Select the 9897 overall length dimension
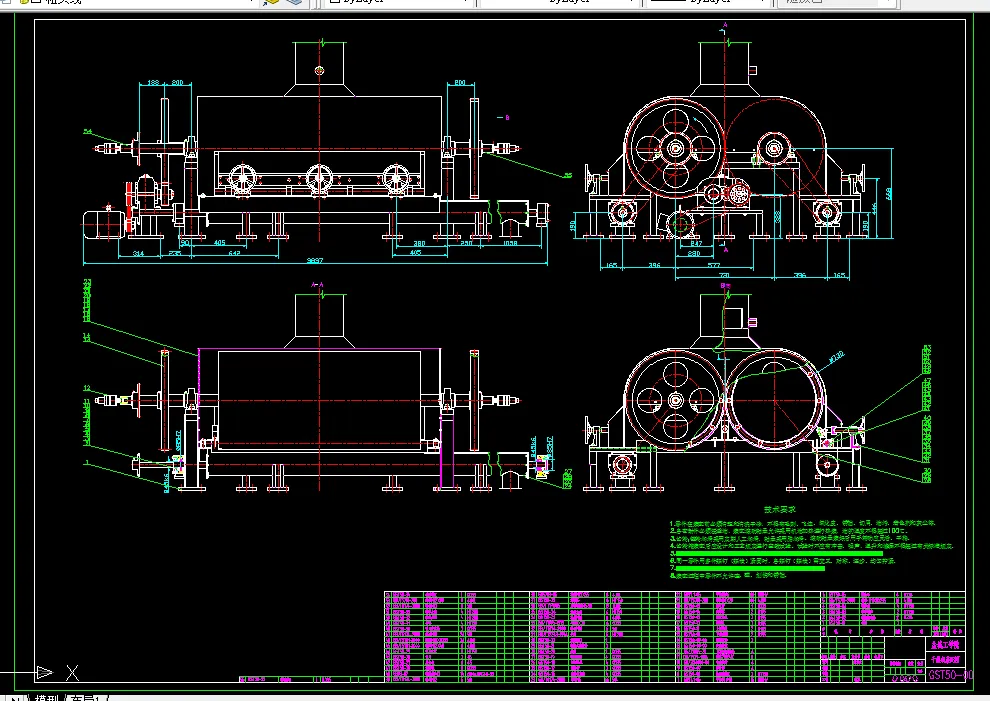990x701 pixels. (314, 261)
